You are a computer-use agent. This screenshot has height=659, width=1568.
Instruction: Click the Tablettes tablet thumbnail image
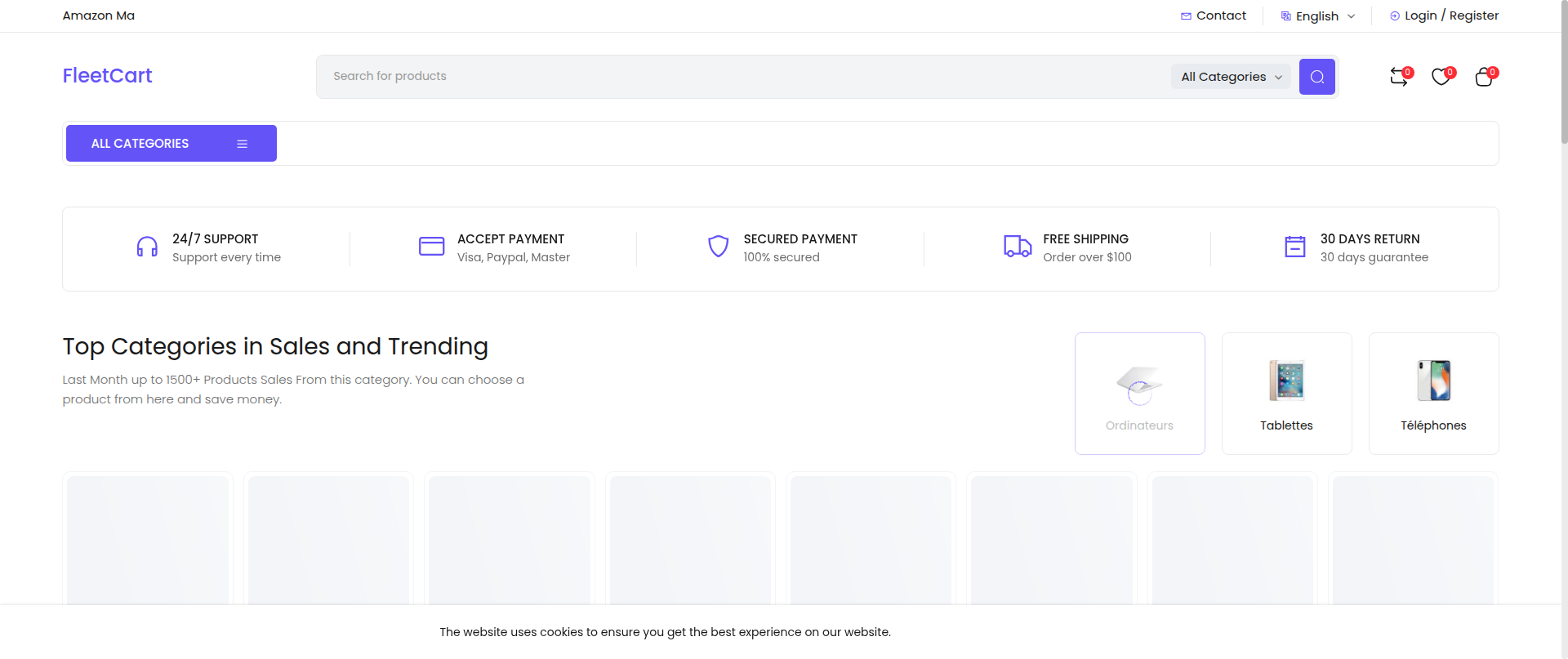pos(1287,381)
